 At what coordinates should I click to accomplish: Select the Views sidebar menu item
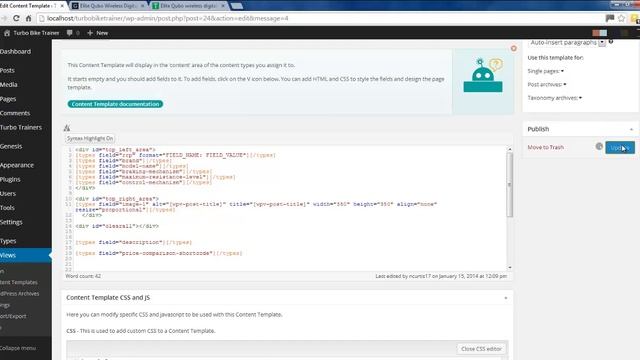[x=25, y=255]
